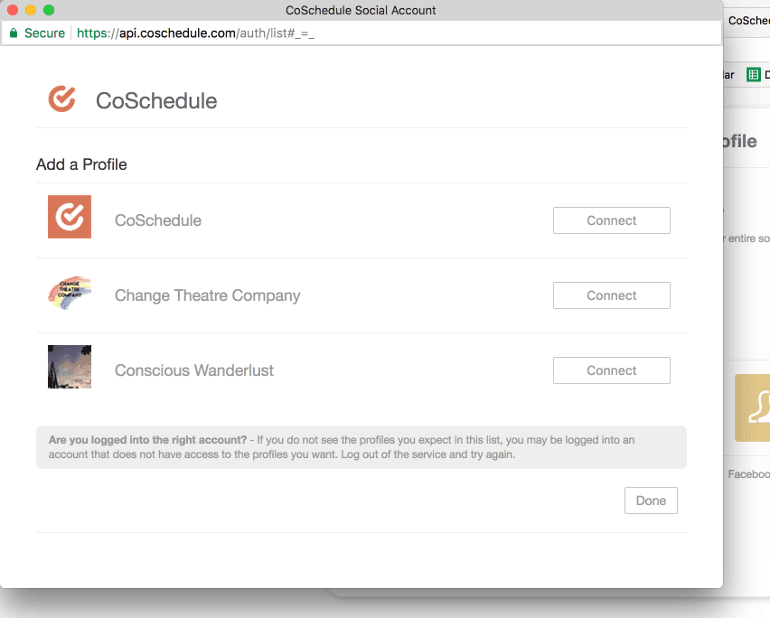
Task: Connect the CoSchedule profile
Action: (x=611, y=221)
